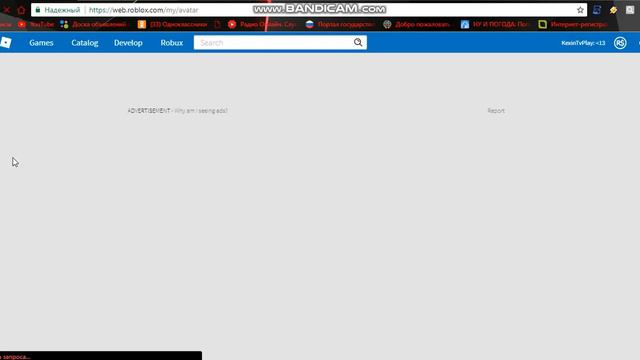Open the KevinTvPlay profile link
Screen dimensions: 640x360
[583, 43]
